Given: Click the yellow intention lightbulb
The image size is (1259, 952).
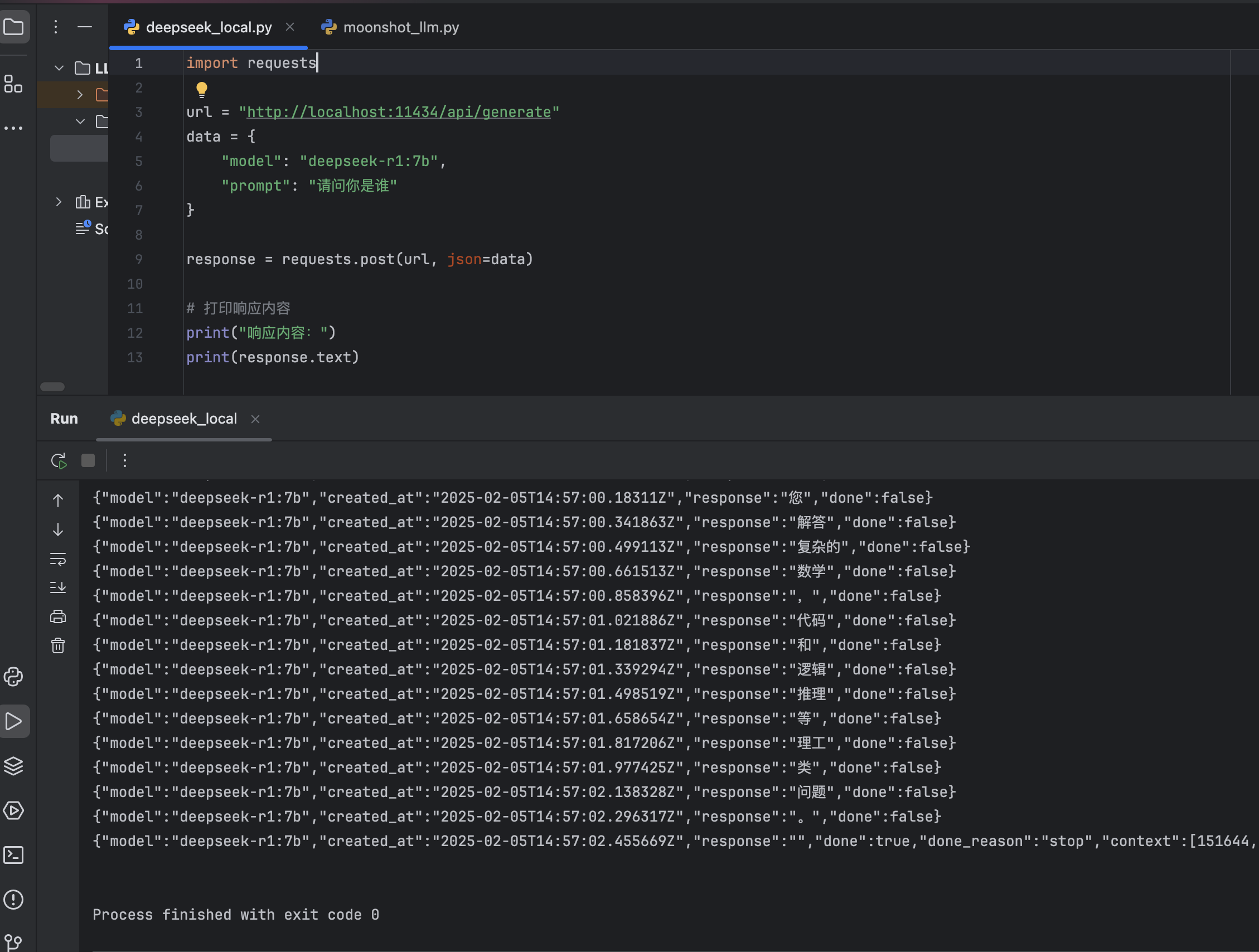Looking at the screenshot, I should pos(201,89).
